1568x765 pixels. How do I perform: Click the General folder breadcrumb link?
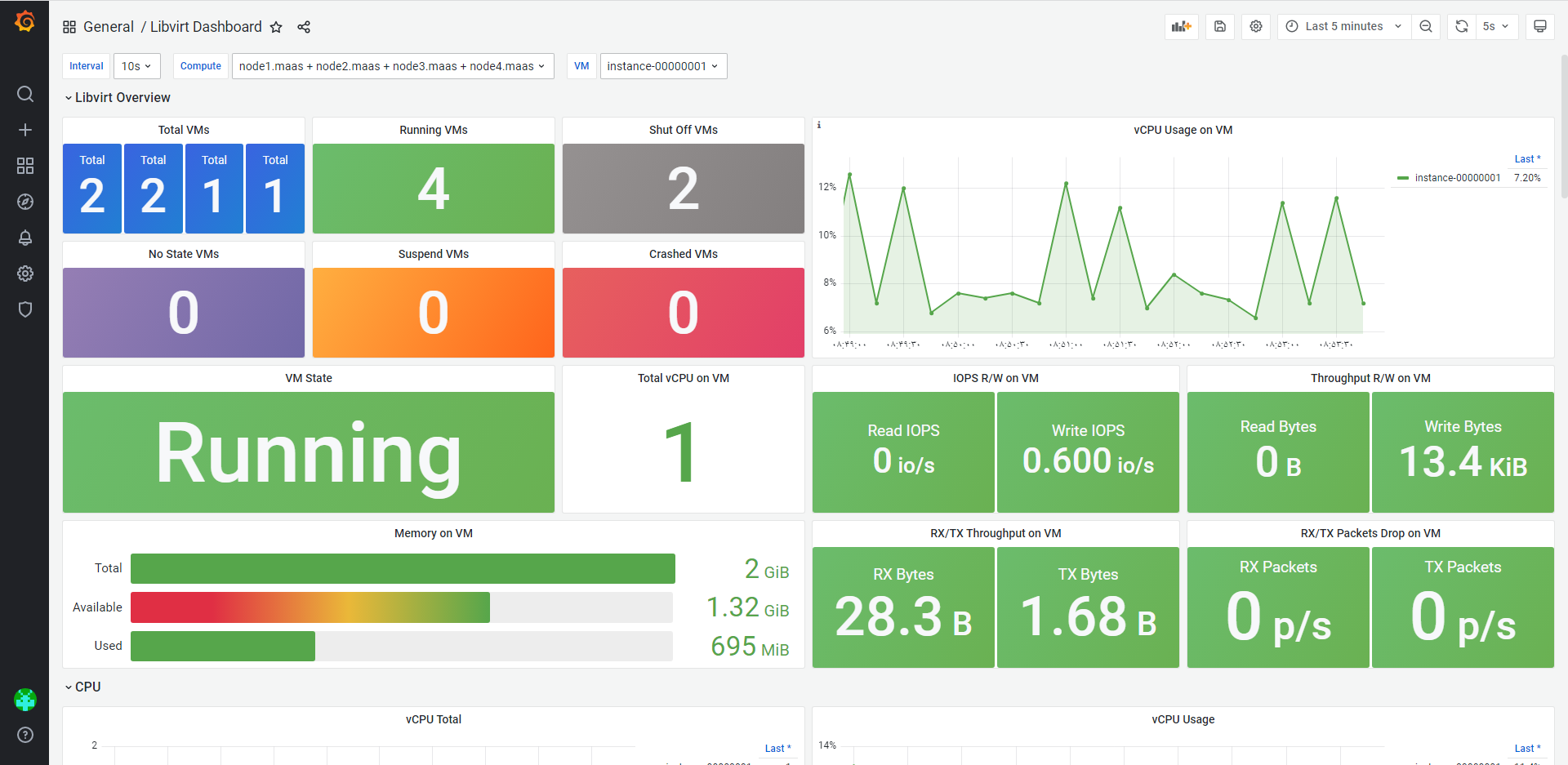109,27
